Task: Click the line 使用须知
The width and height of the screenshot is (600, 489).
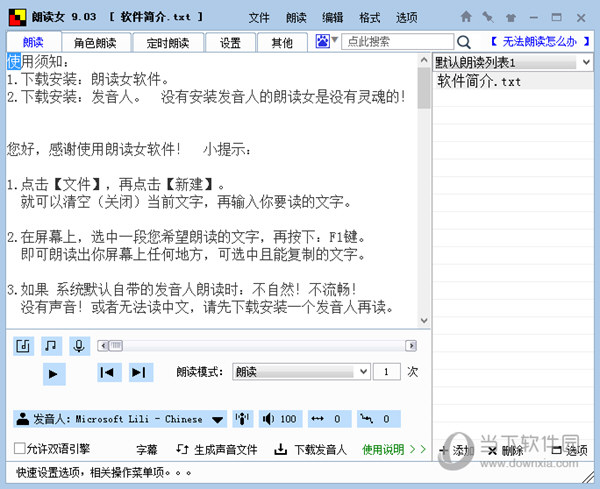Action: pos(38,62)
